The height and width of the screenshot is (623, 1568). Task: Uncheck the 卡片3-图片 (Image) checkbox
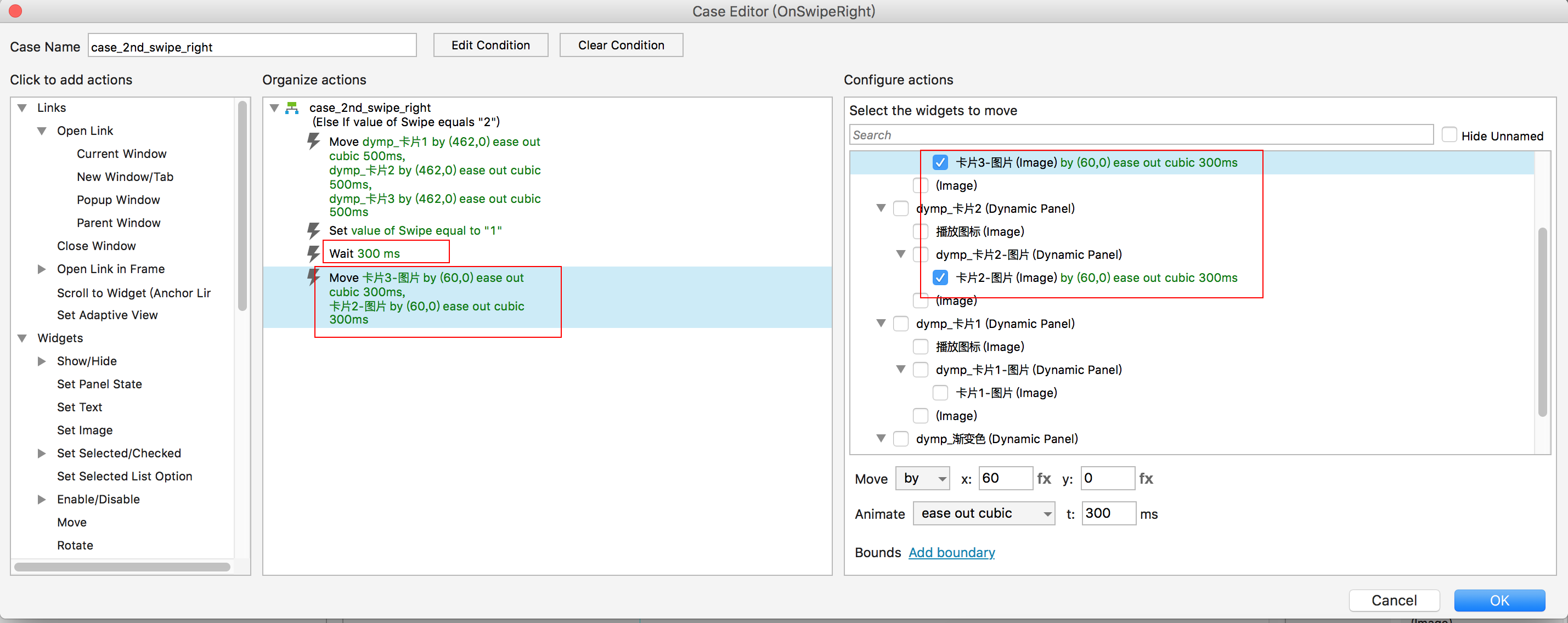click(x=940, y=162)
